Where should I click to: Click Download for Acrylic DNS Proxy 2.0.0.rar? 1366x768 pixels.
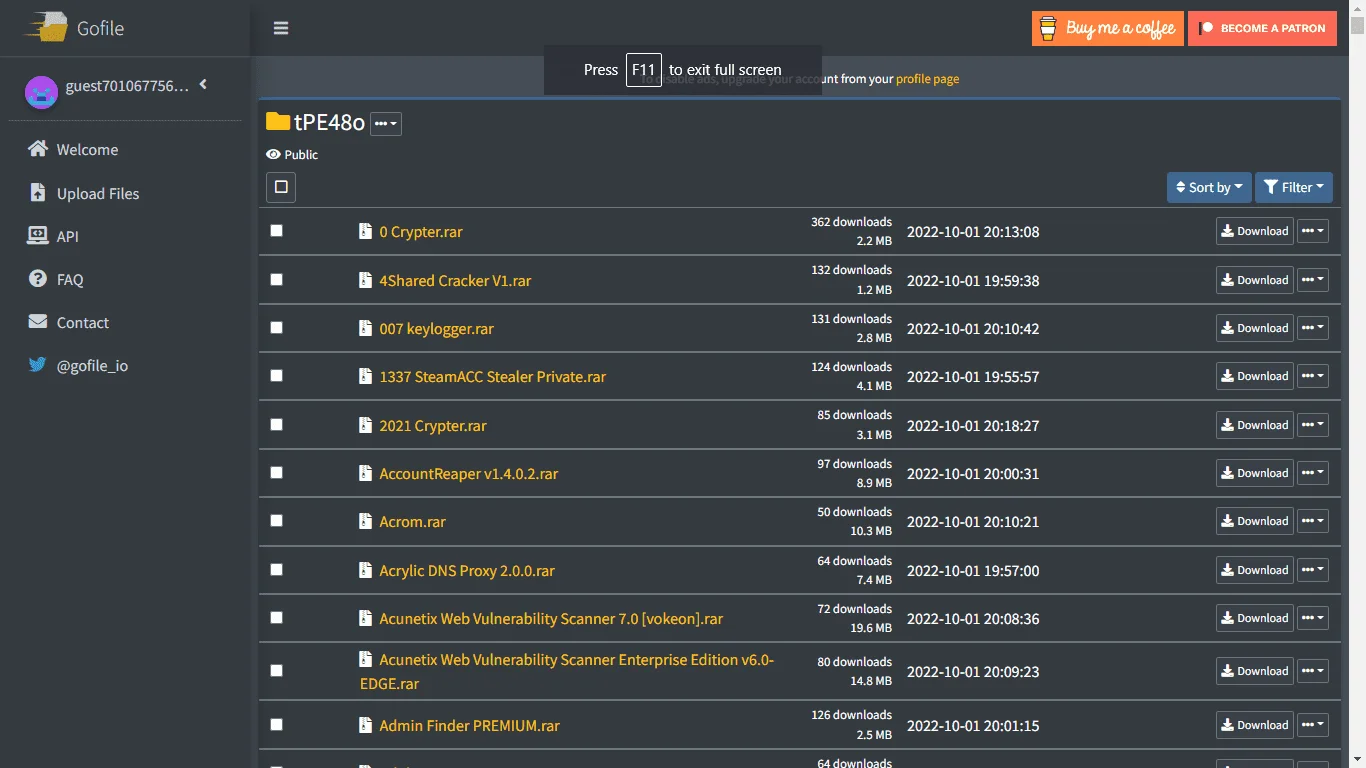(1255, 570)
